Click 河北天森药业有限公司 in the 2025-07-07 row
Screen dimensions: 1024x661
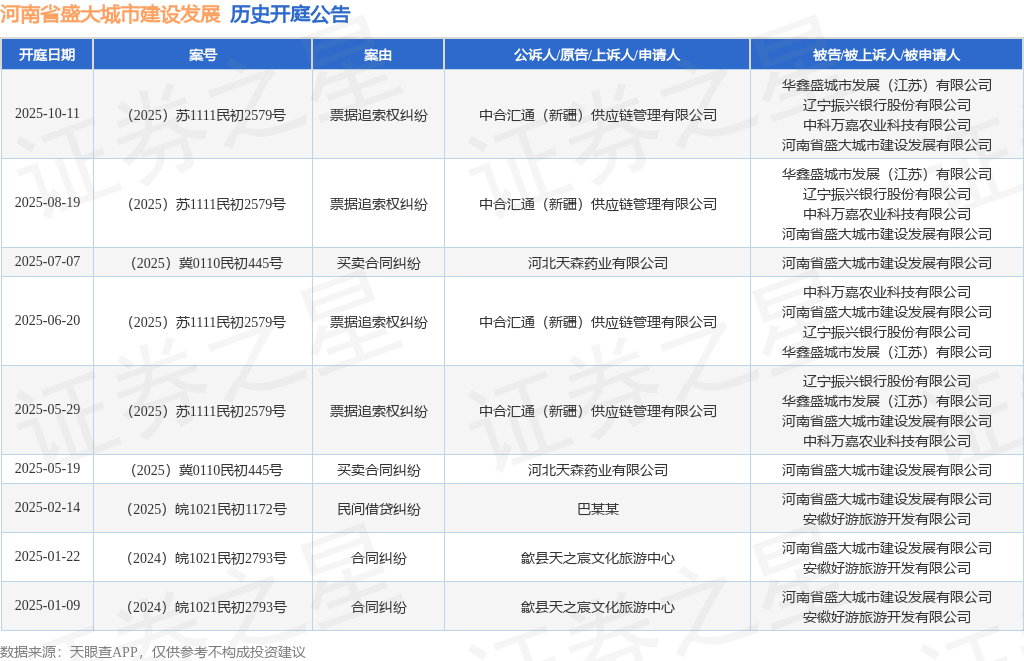coord(598,263)
